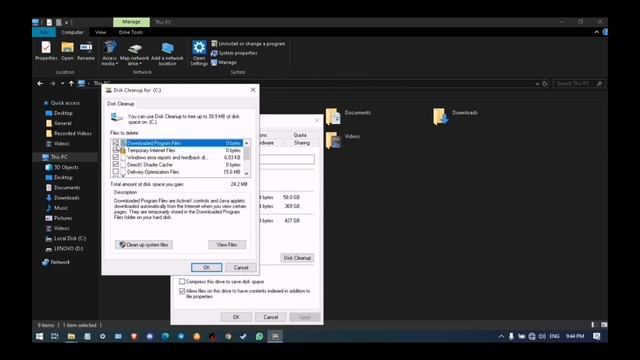Confirm Disk Cleanup with OK
640x360 pixels.
tap(207, 267)
